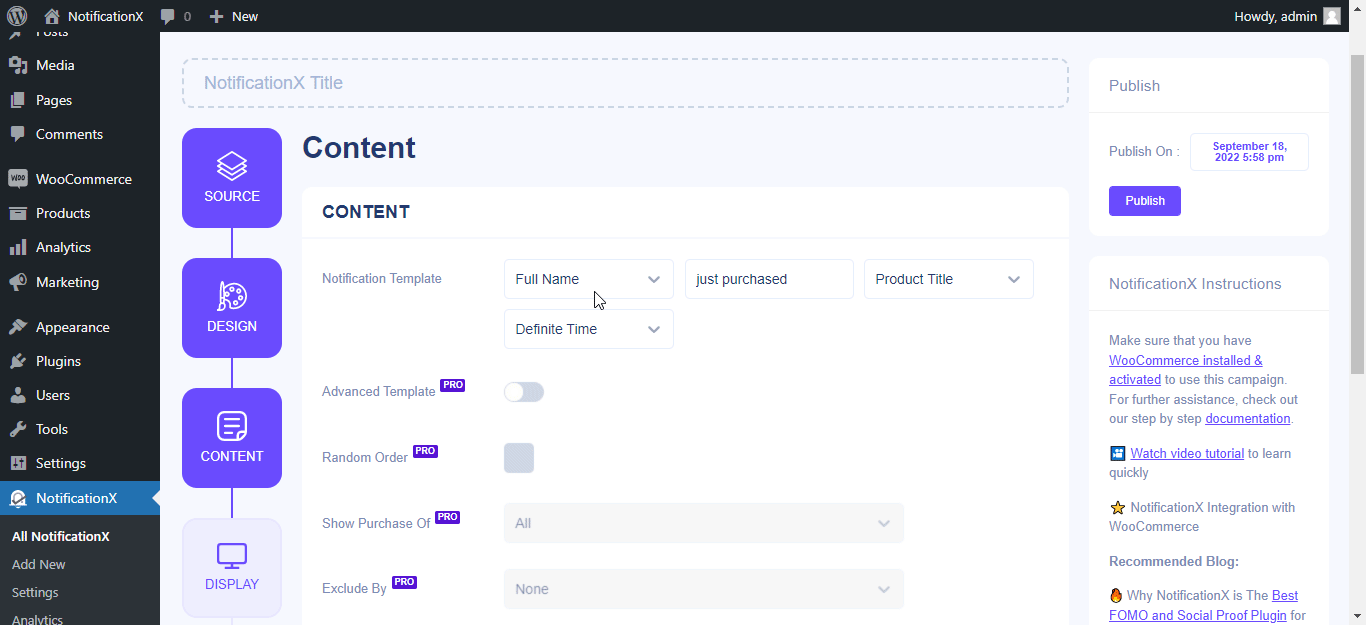Open Marketing menu label
This screenshot has height=625, width=1366.
67,282
